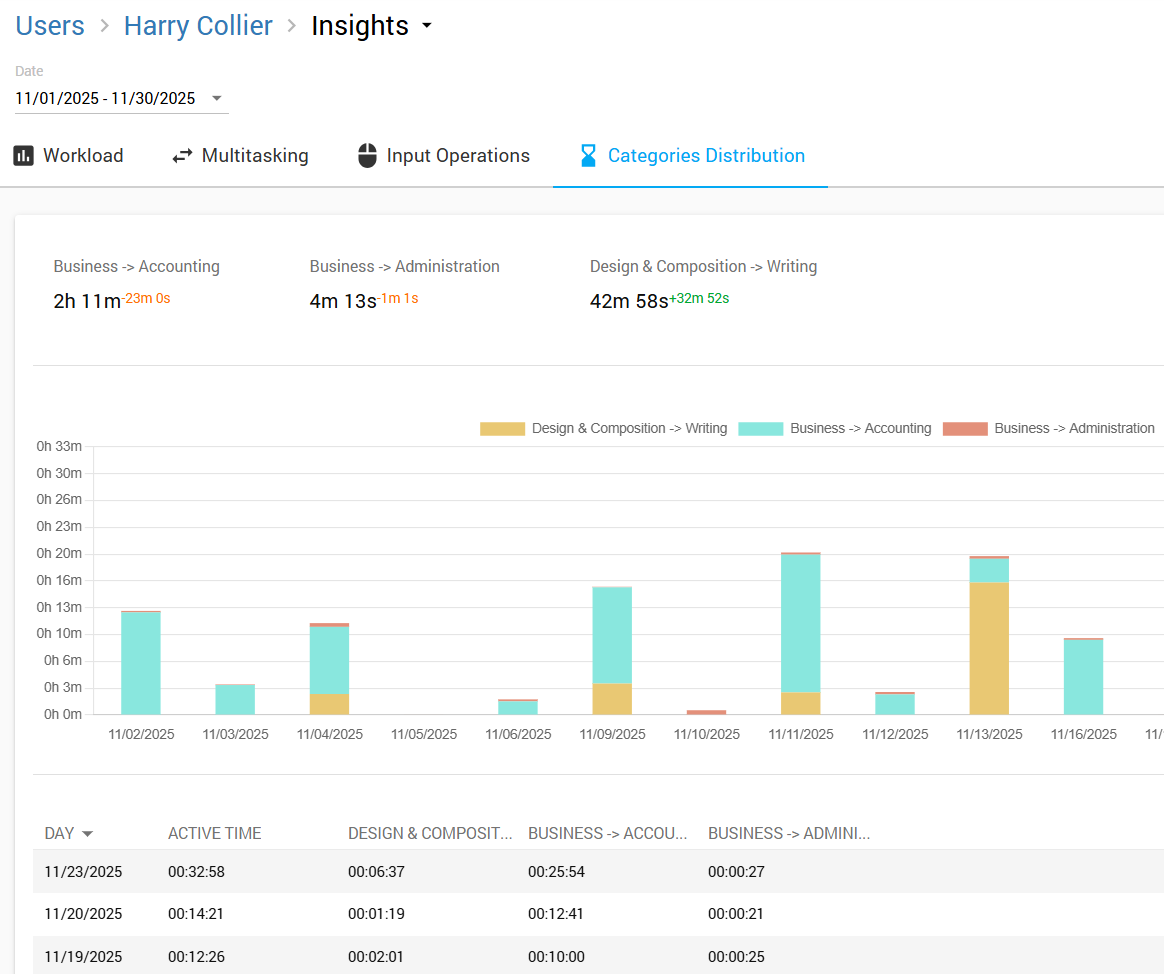Click the Multitasking arrows icon

click(x=182, y=156)
